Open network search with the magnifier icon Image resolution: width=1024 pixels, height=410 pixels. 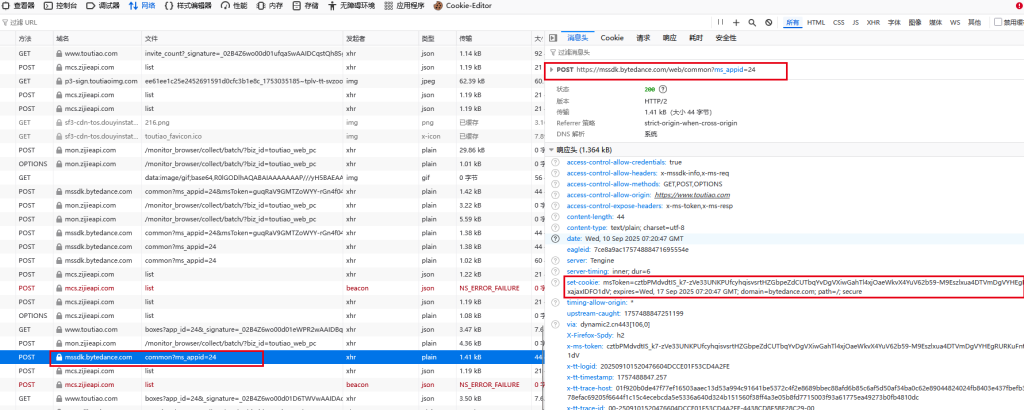[x=751, y=21]
